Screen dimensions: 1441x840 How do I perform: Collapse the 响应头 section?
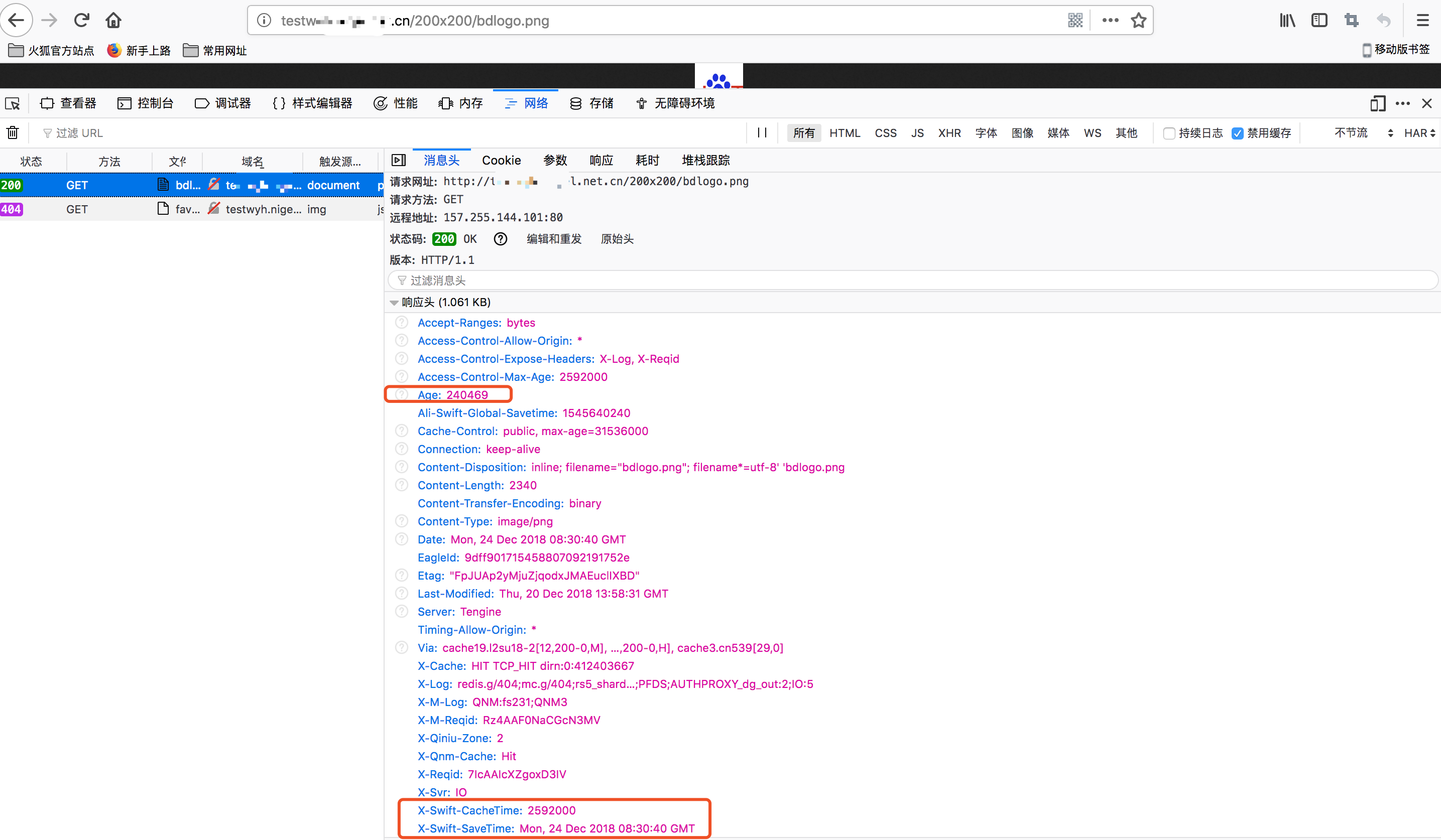click(x=394, y=302)
